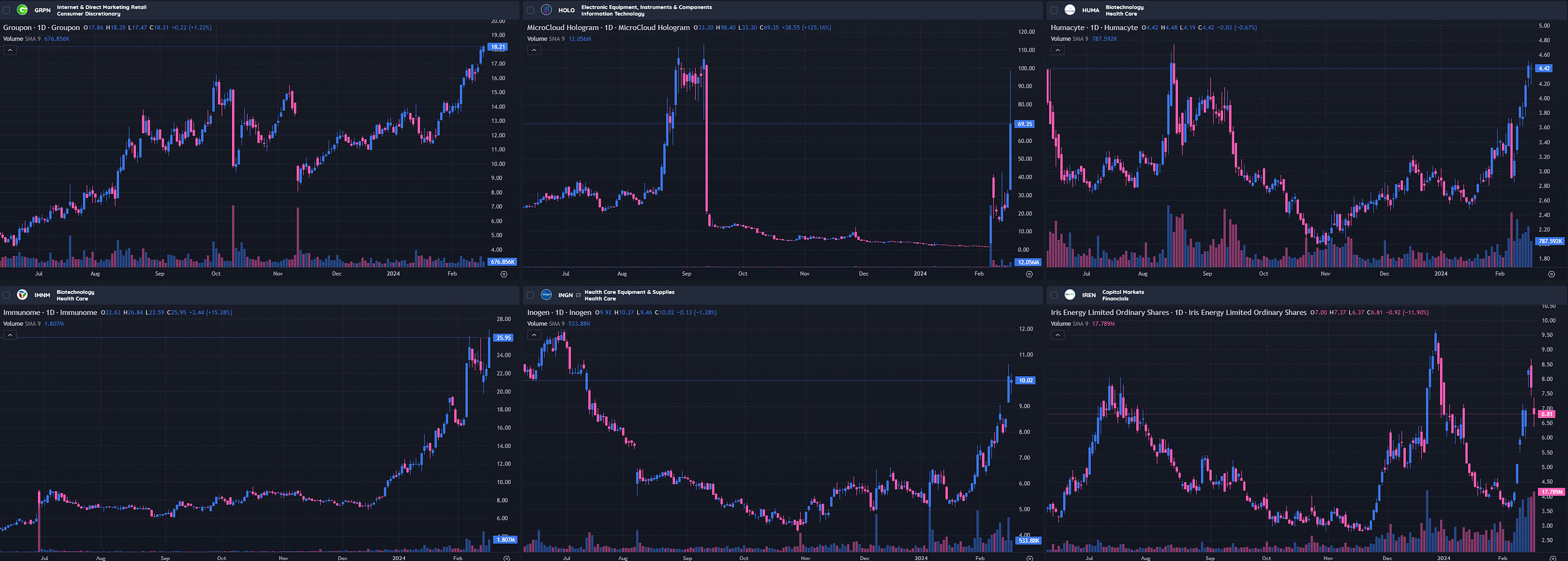Click the MicroCloud Hologram HOLO logo icon
1568x561 pixels.
click(x=546, y=10)
